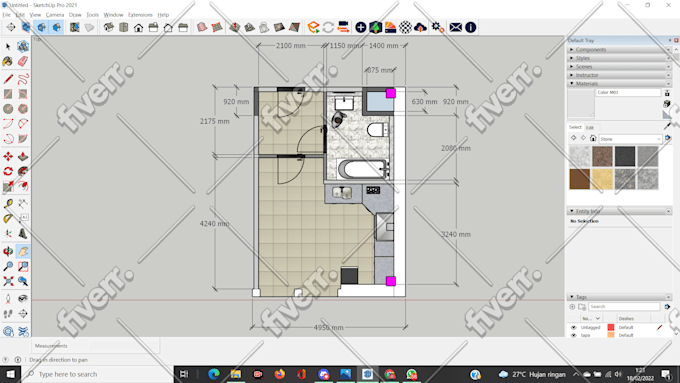Switch to Front view house icon
Viewport: 680px width, 383px height.
click(138, 27)
